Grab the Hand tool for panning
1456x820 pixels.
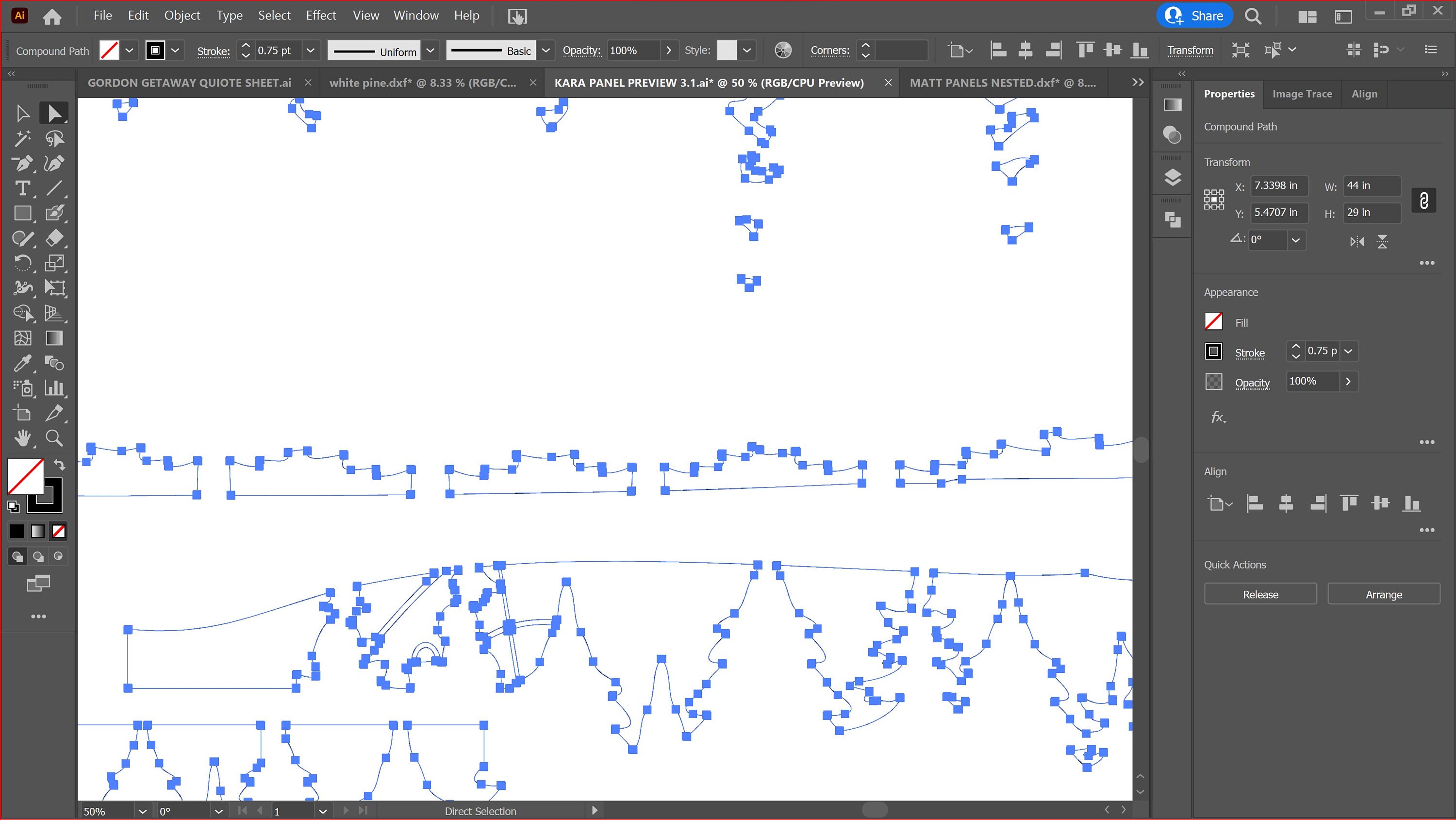point(23,438)
